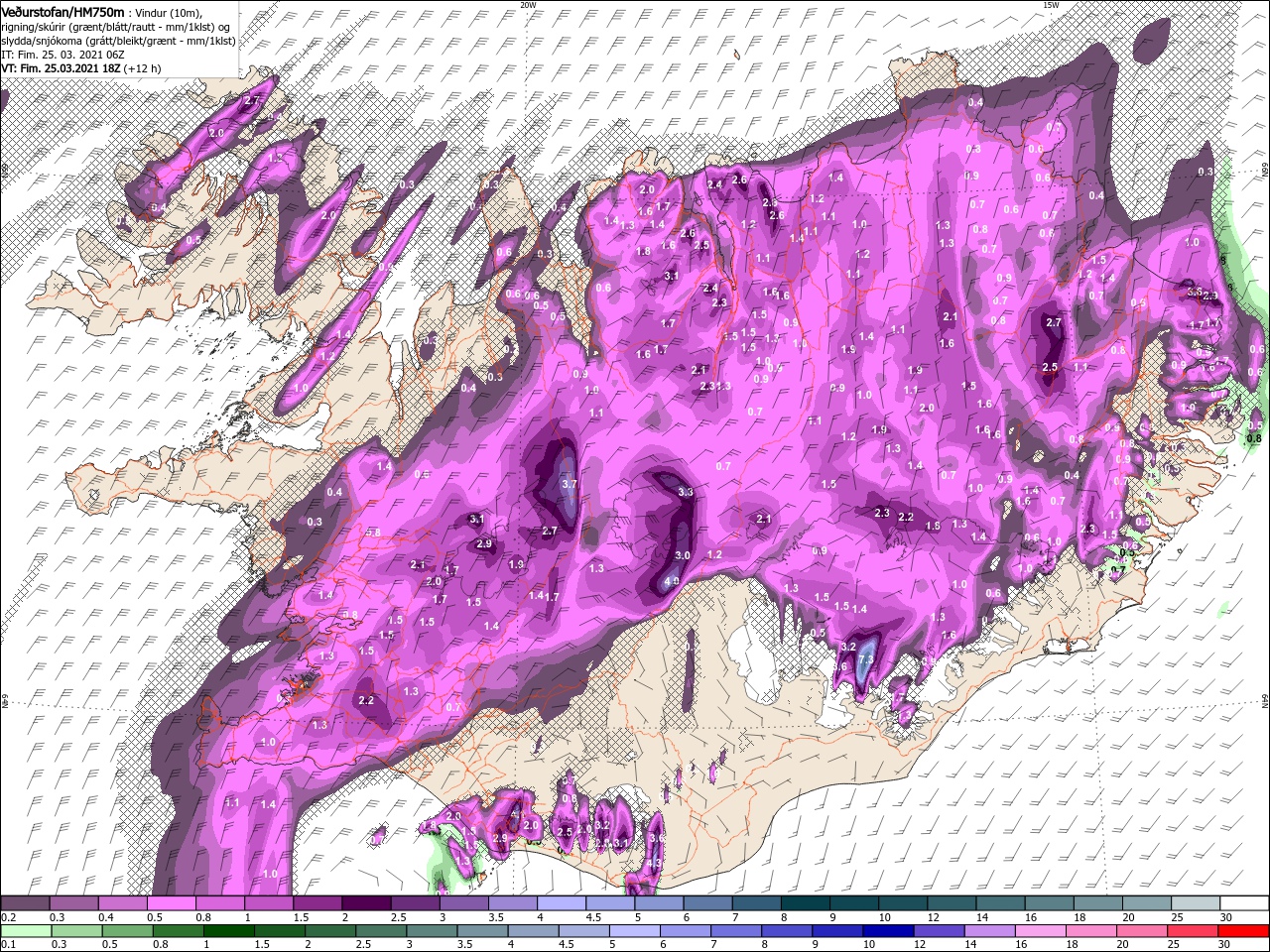
Task: Click the 15W longitude label at top
Action: point(1051,5)
